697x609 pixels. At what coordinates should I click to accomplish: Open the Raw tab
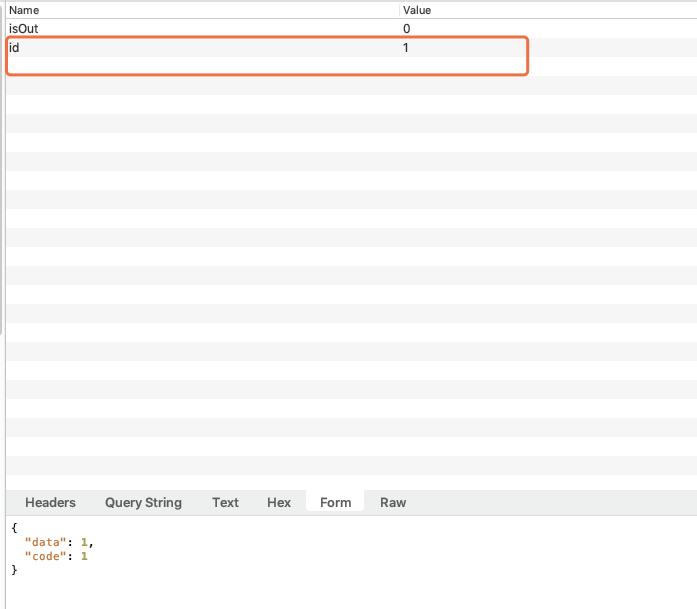[393, 502]
